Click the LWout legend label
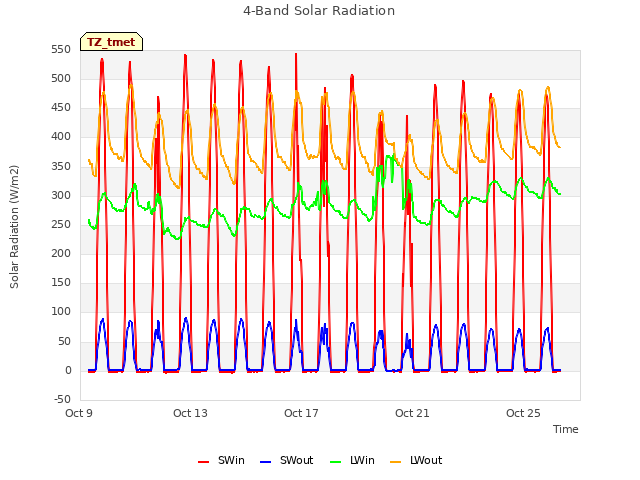Image resolution: width=640 pixels, height=480 pixels. pyautogui.click(x=426, y=460)
